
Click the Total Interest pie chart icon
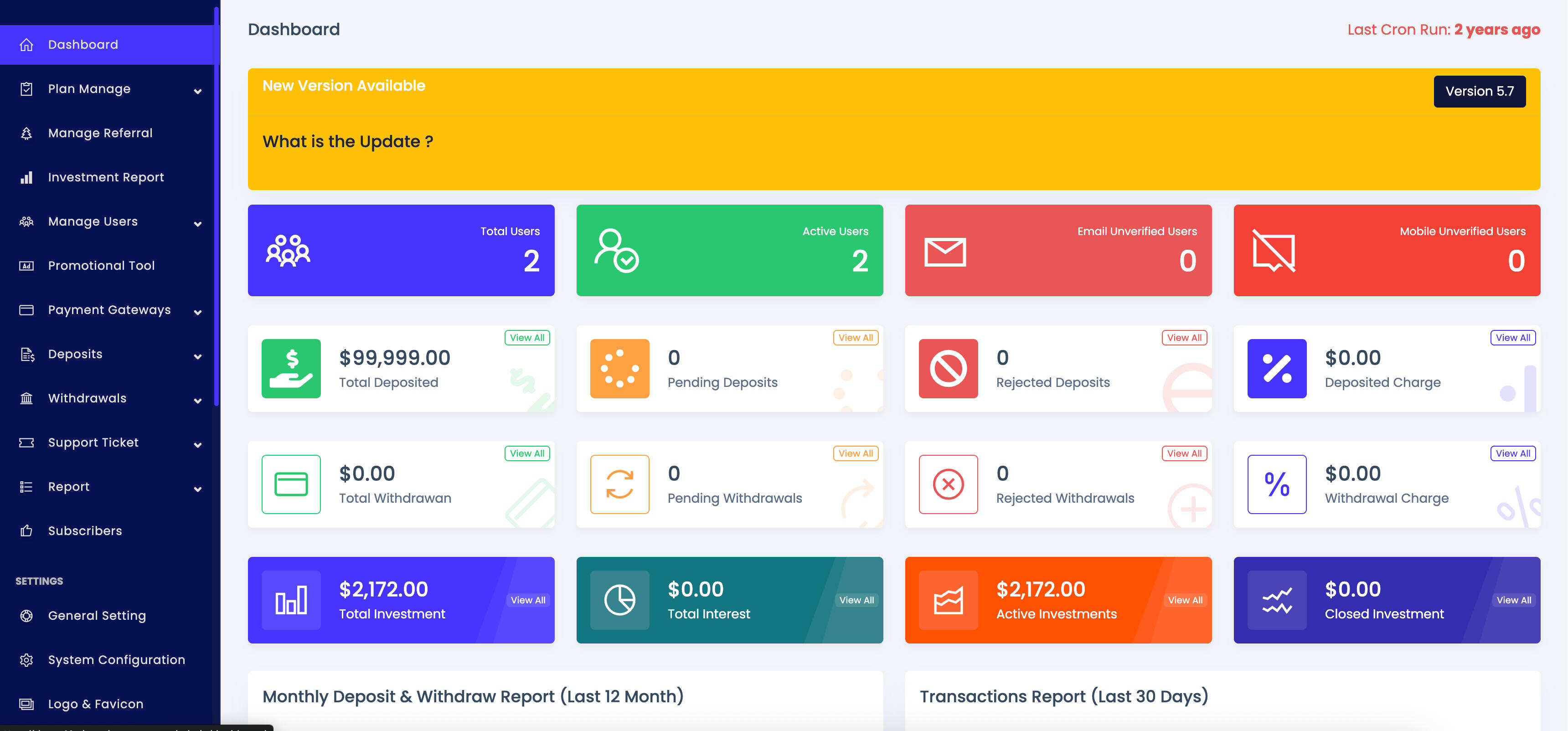point(619,600)
